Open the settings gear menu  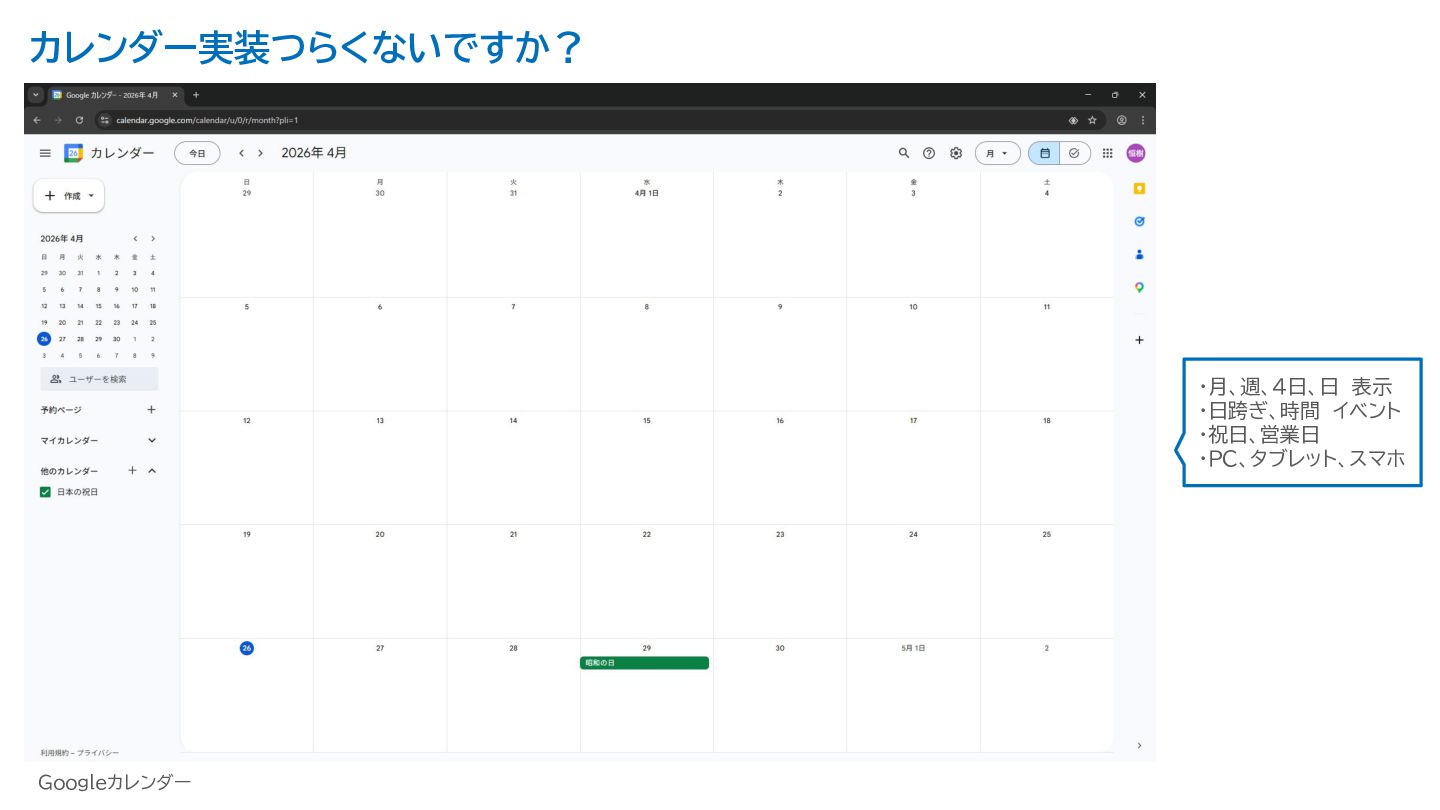click(x=956, y=153)
